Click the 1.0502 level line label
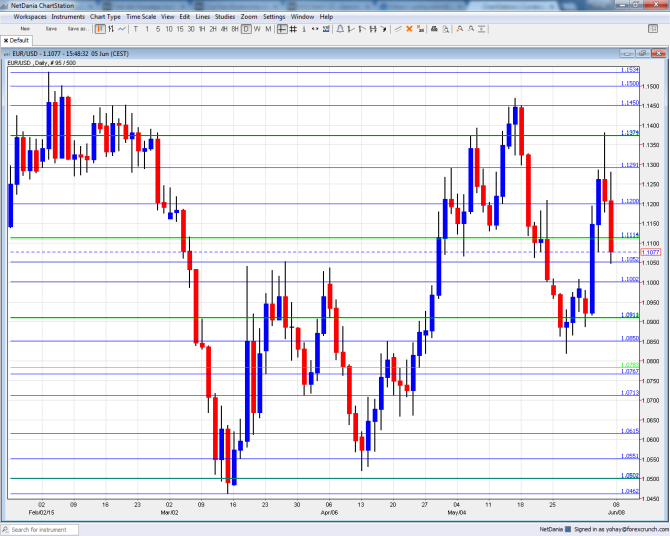The width and height of the screenshot is (670, 536). 630,475
